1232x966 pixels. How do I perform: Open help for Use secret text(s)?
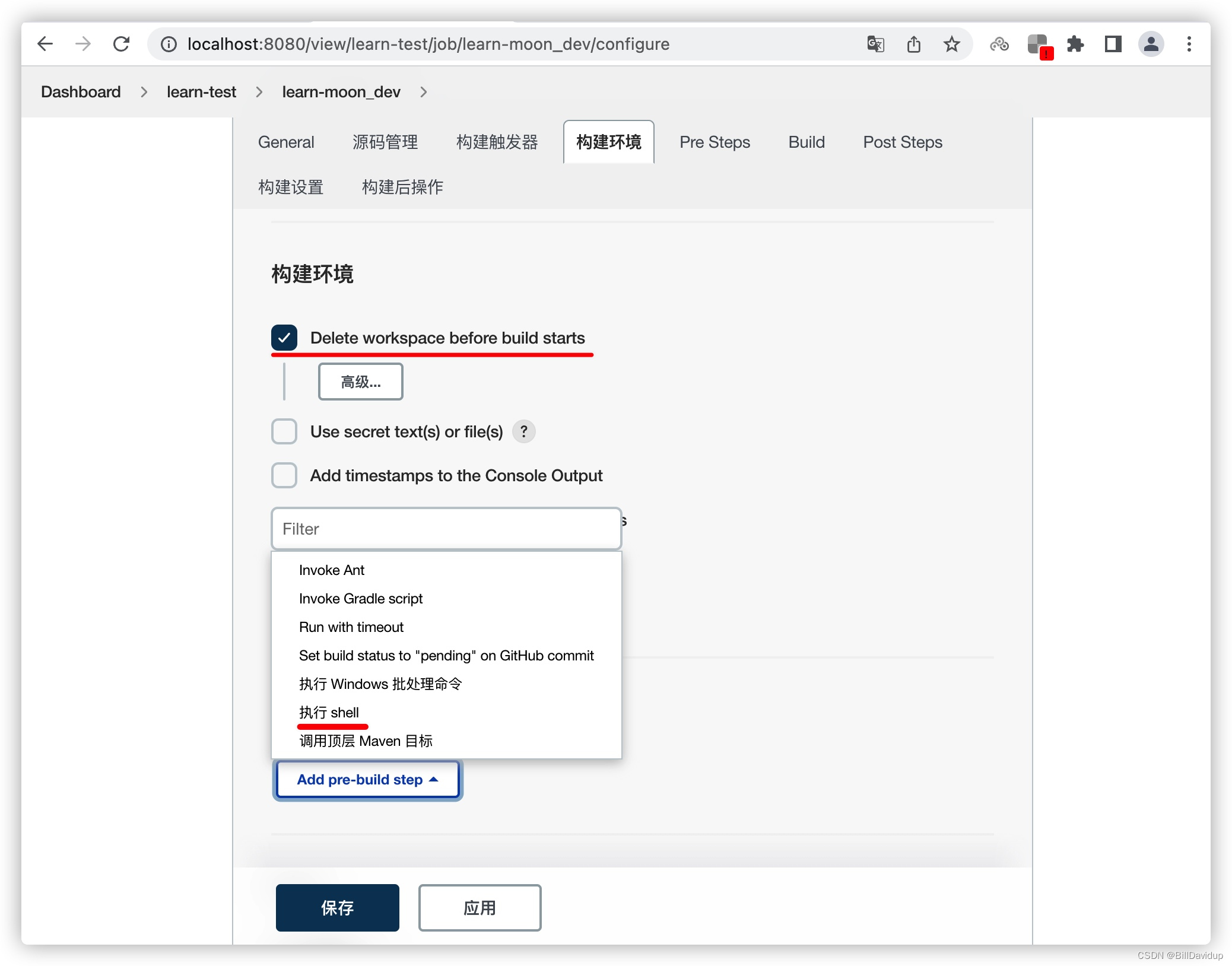click(x=524, y=431)
